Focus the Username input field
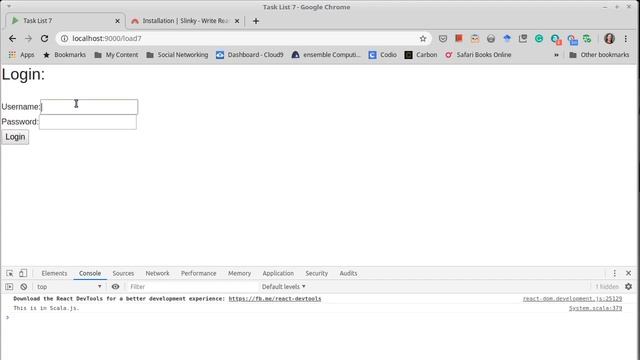 tap(89, 107)
